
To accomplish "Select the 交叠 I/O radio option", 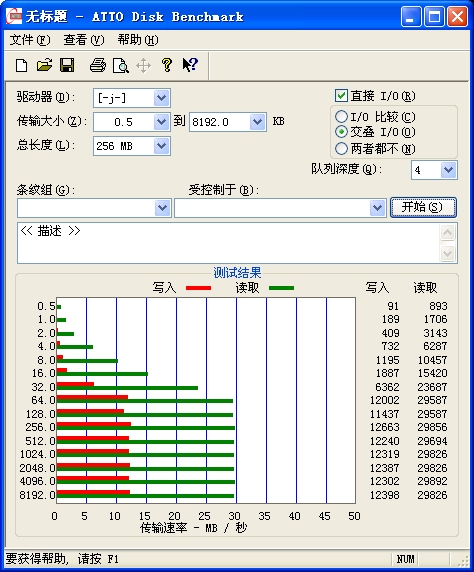I will click(x=341, y=132).
